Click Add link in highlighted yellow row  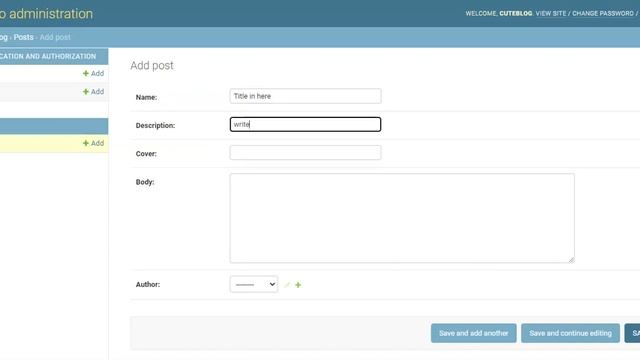(93, 143)
